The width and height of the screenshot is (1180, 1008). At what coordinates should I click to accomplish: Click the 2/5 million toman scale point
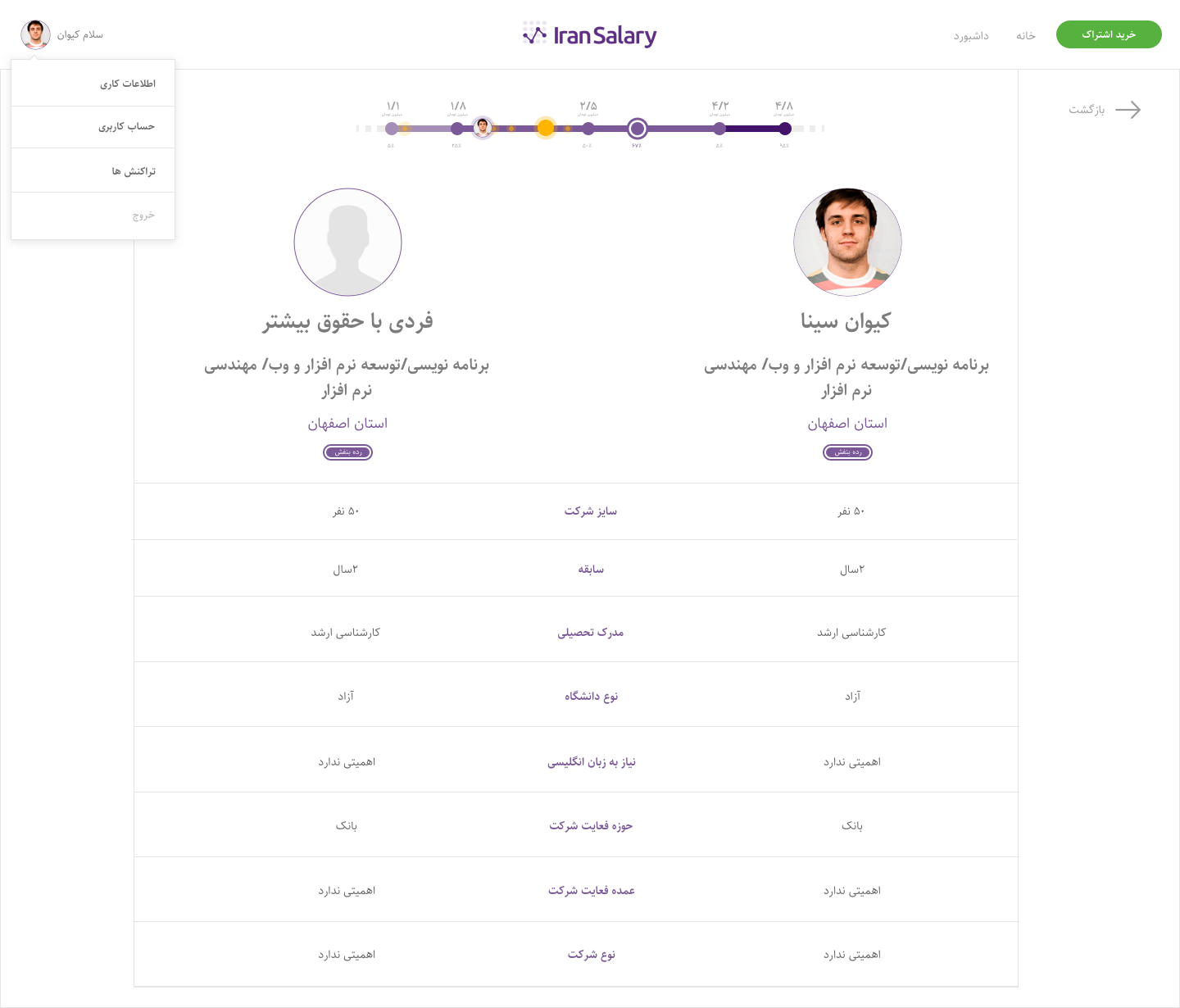coord(588,129)
